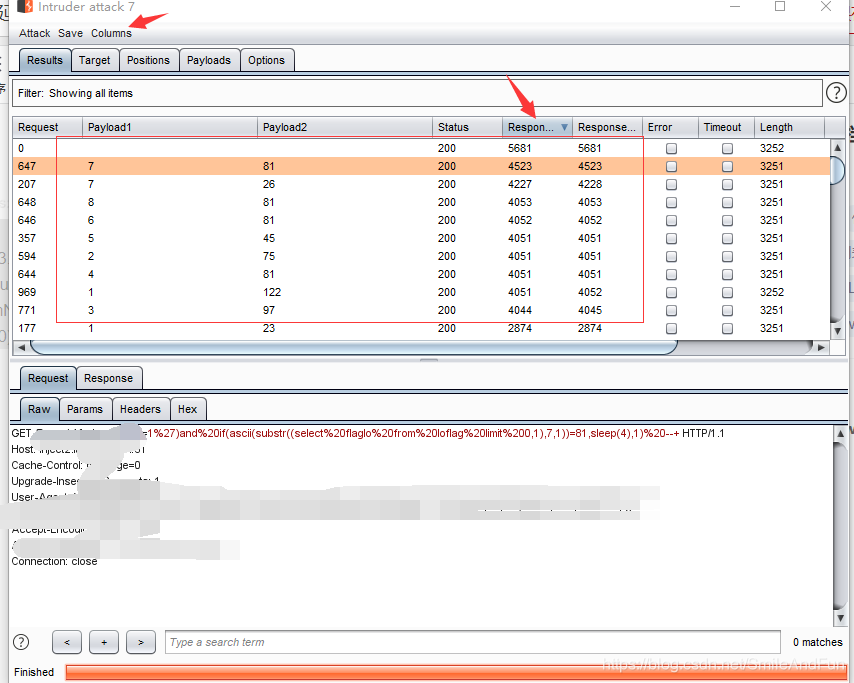Click the plus search options button
This screenshot has width=854, height=683.
pyautogui.click(x=104, y=642)
